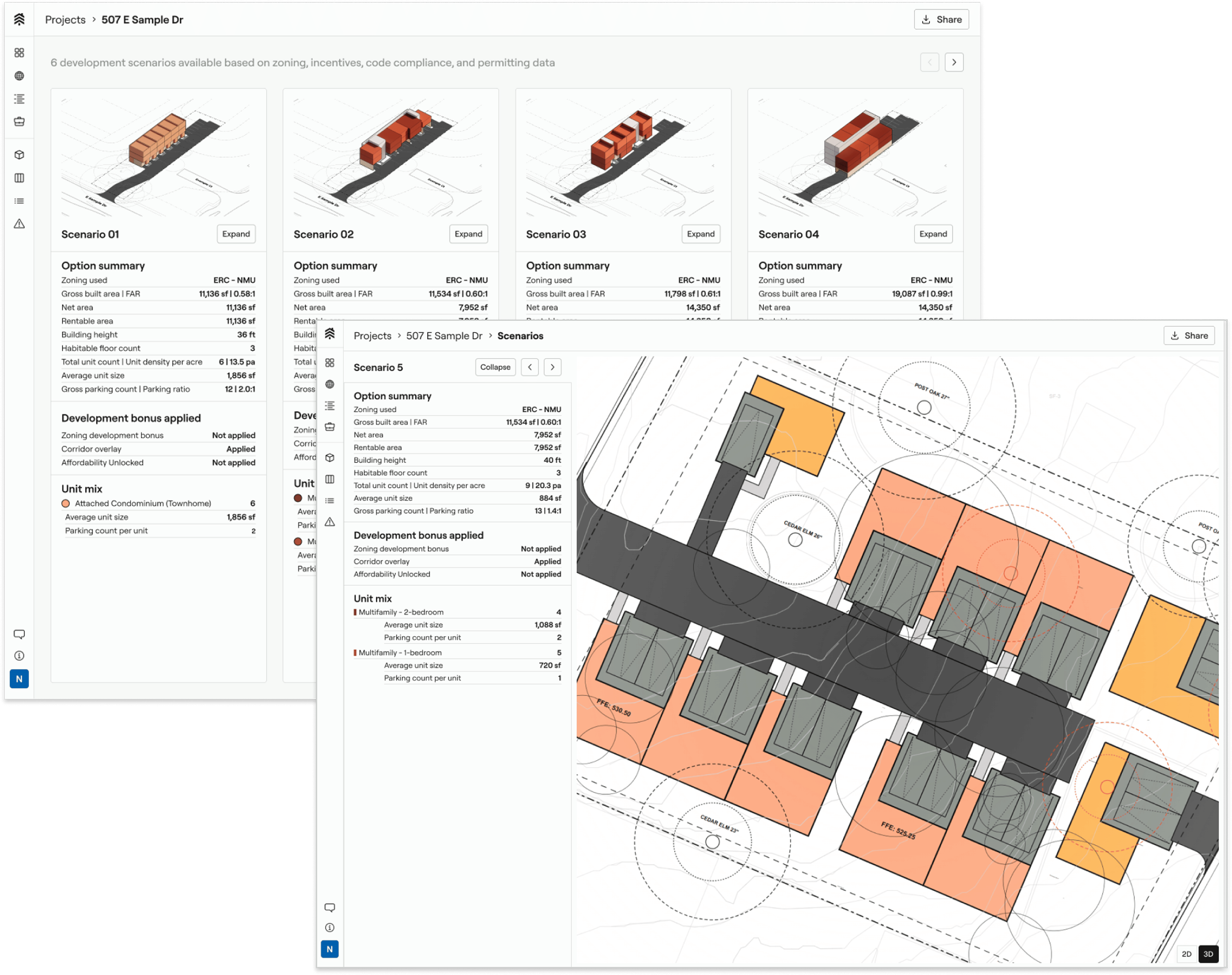Screen dimensions: 1232x975
Task: Open the indented list icon in front window sidebar
Action: pyautogui.click(x=330, y=406)
